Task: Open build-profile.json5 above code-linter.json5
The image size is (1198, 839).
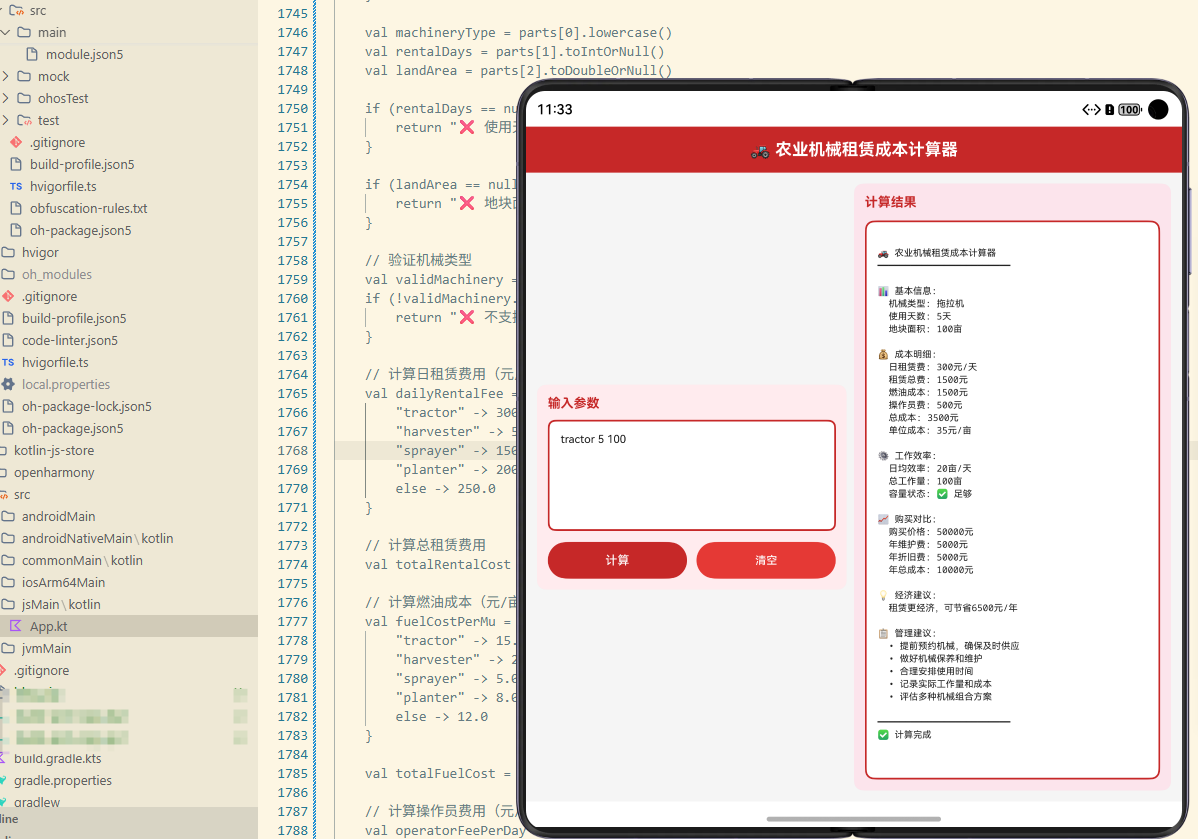Action: (x=74, y=319)
